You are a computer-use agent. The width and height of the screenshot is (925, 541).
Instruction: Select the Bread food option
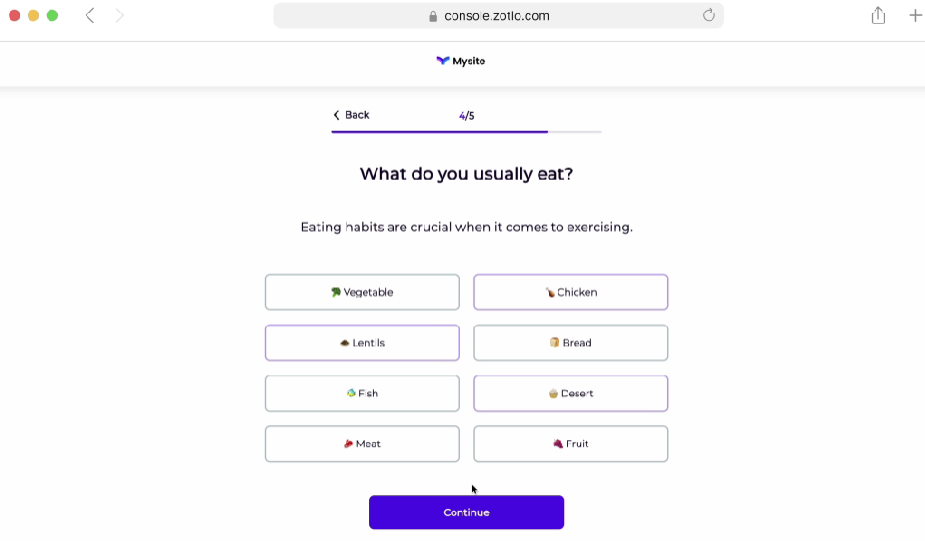570,343
